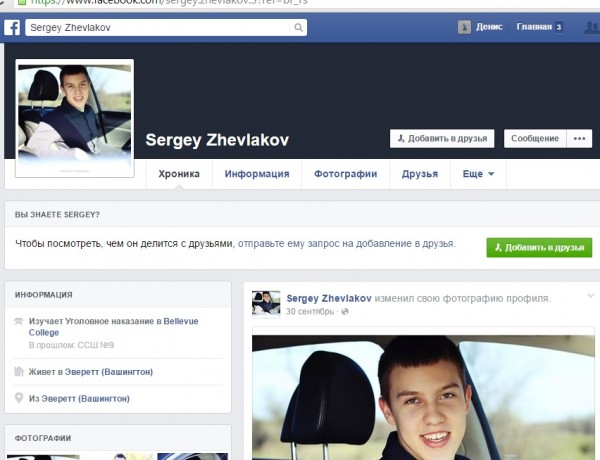Click the post privacy globe icon
The image size is (600, 460).
346,312
